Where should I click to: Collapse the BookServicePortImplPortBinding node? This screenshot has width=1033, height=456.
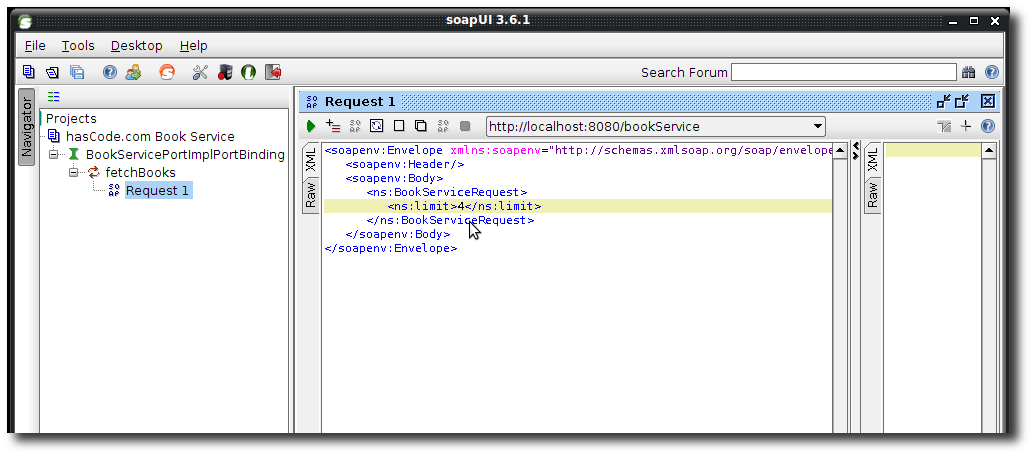point(54,154)
